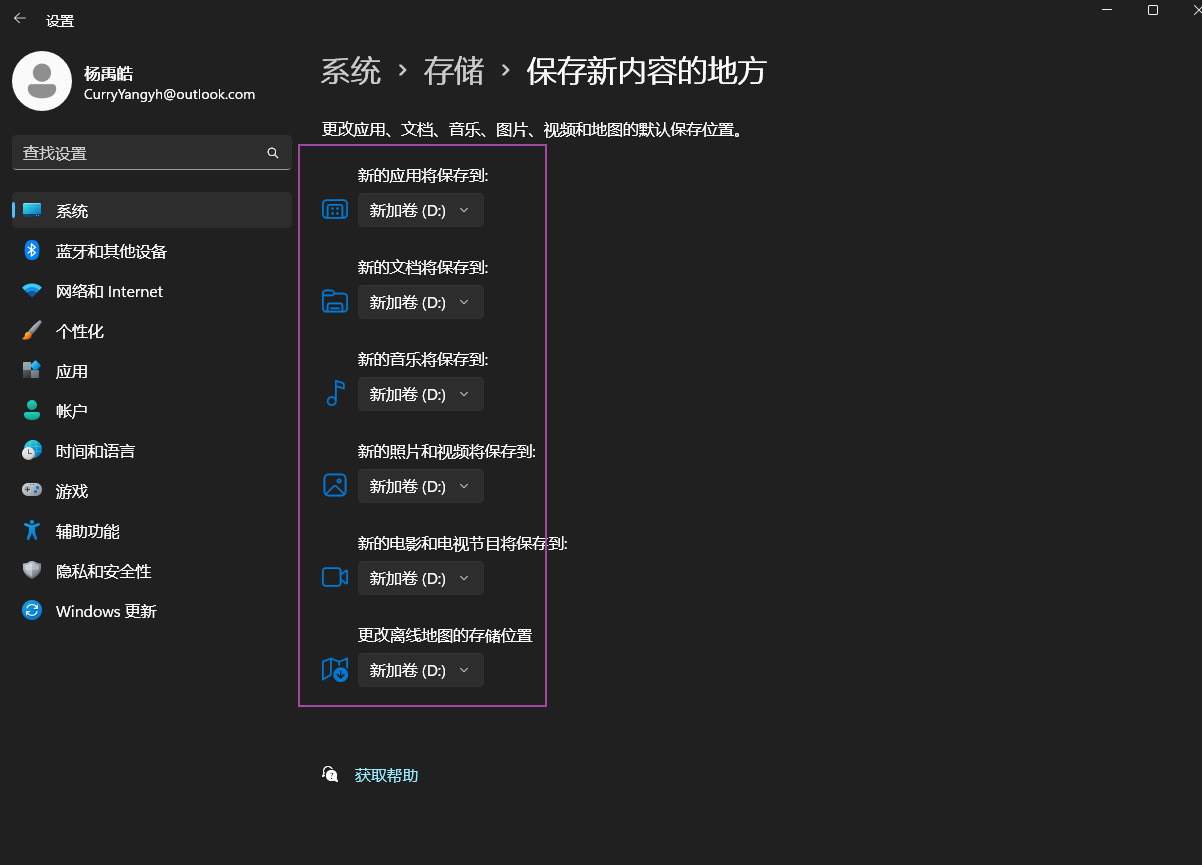
Task: Open drive dropdown for 新的电影和电视节目将保存到
Action: point(421,578)
